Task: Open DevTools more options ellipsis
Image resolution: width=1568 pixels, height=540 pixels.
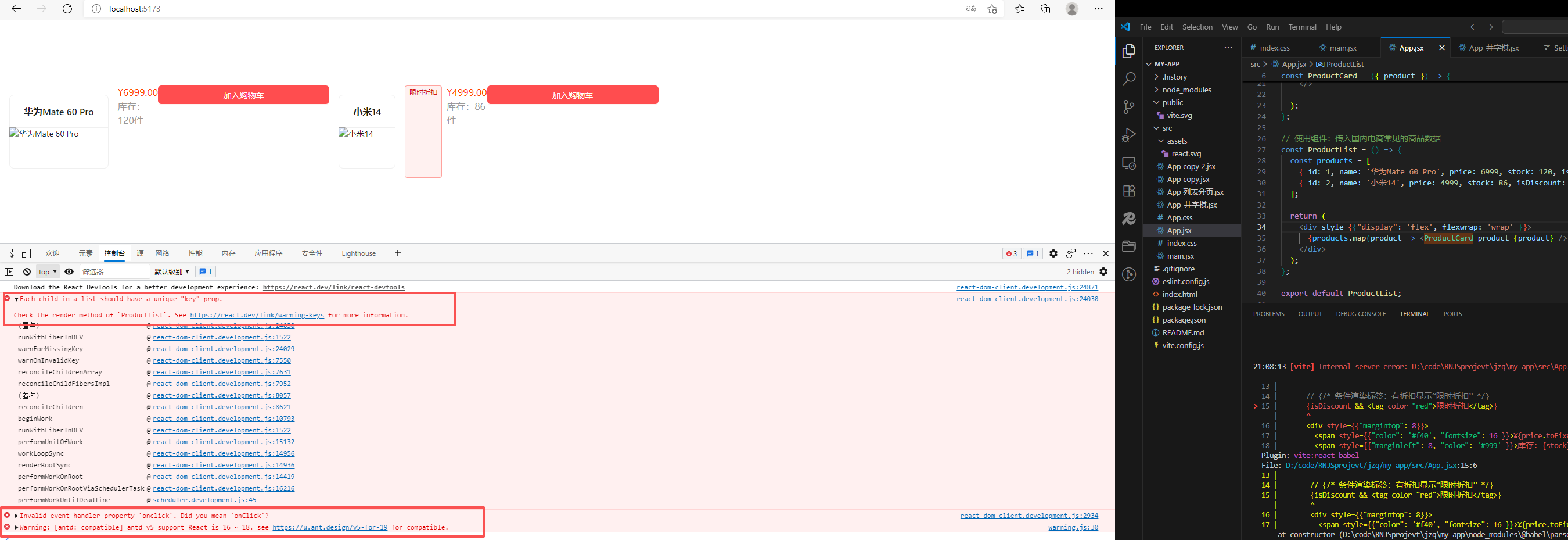Action: 1088,253
